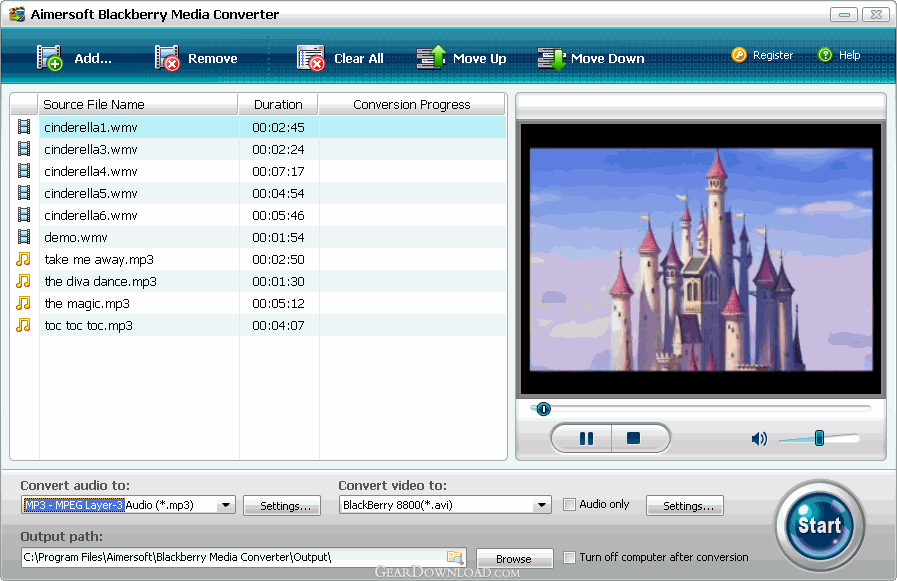Select the magic.mp3 file name
This screenshot has width=897, height=581.
coord(87,304)
